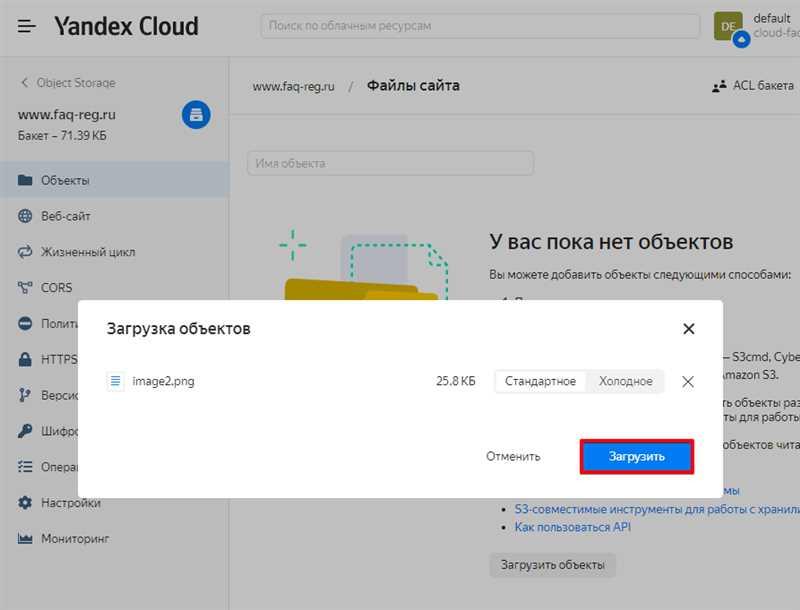This screenshot has height=610, width=800.
Task: Click the Yandex Cloud logo
Action: pyautogui.click(x=127, y=26)
